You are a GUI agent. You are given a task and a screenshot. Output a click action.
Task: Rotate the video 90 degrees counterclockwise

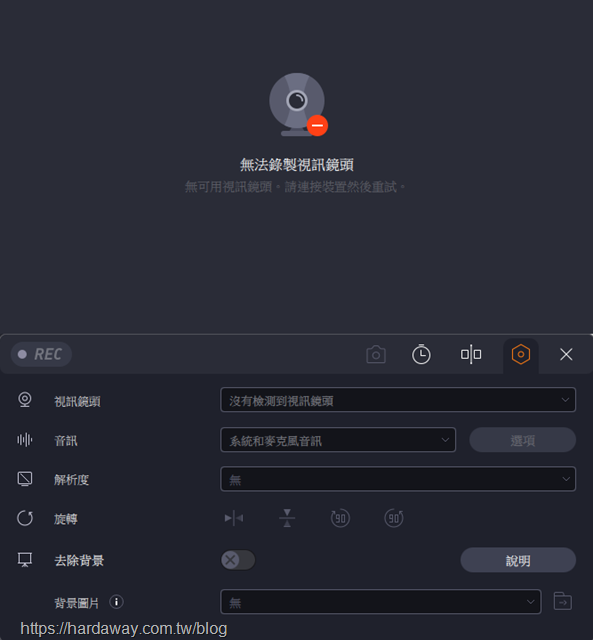pyautogui.click(x=340, y=518)
